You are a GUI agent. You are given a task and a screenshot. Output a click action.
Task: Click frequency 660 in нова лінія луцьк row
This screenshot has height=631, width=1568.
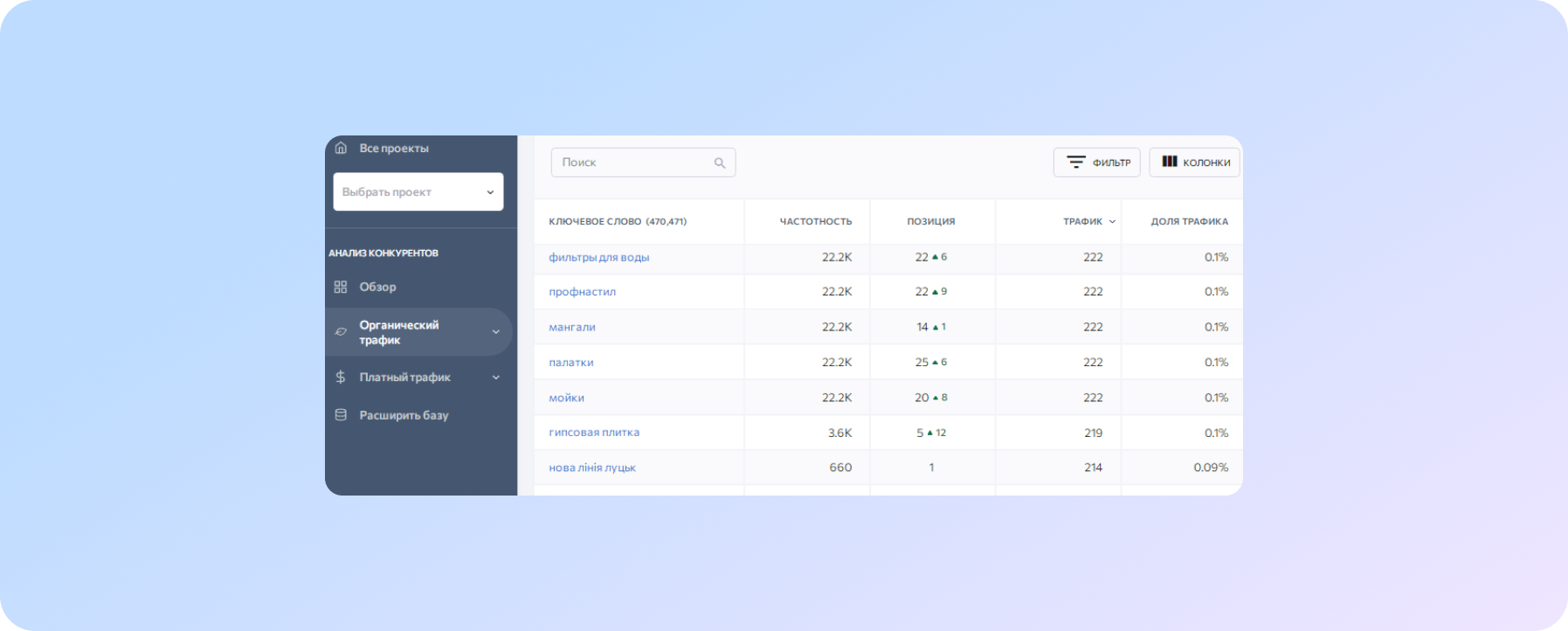pyautogui.click(x=840, y=468)
